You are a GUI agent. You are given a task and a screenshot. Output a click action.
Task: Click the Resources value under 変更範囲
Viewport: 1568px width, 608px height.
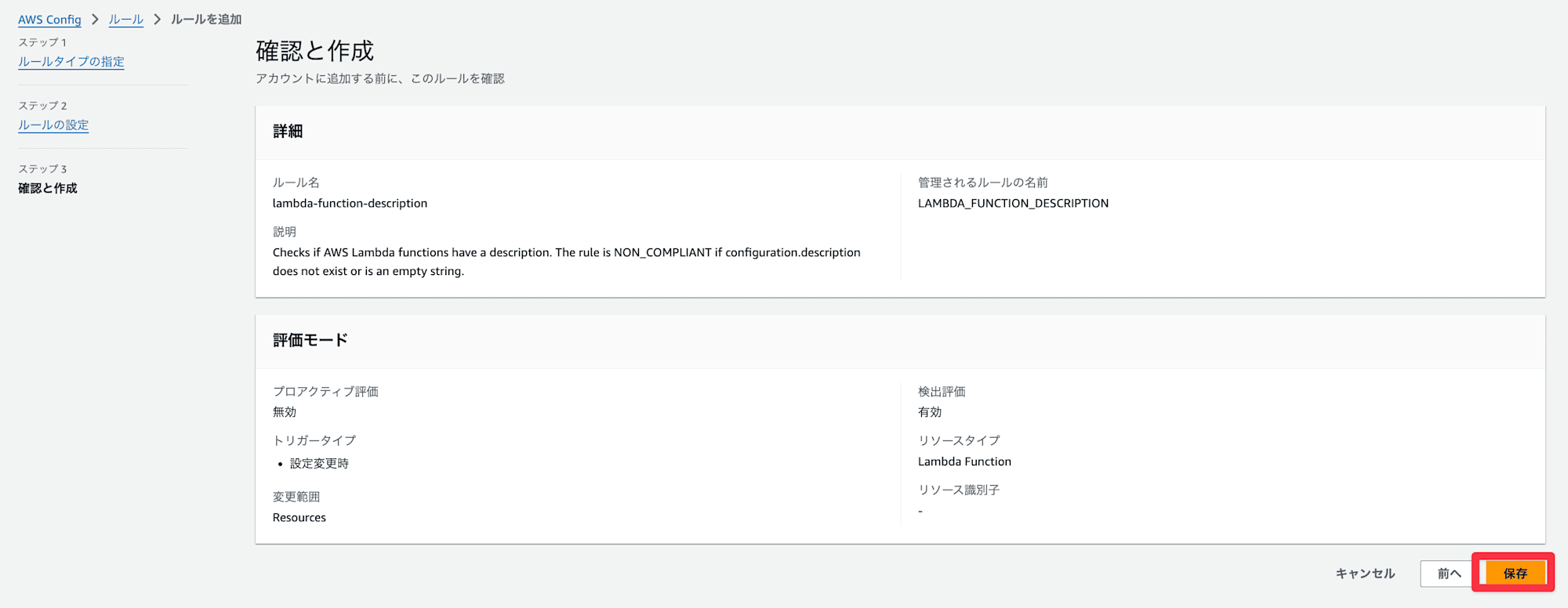click(299, 518)
